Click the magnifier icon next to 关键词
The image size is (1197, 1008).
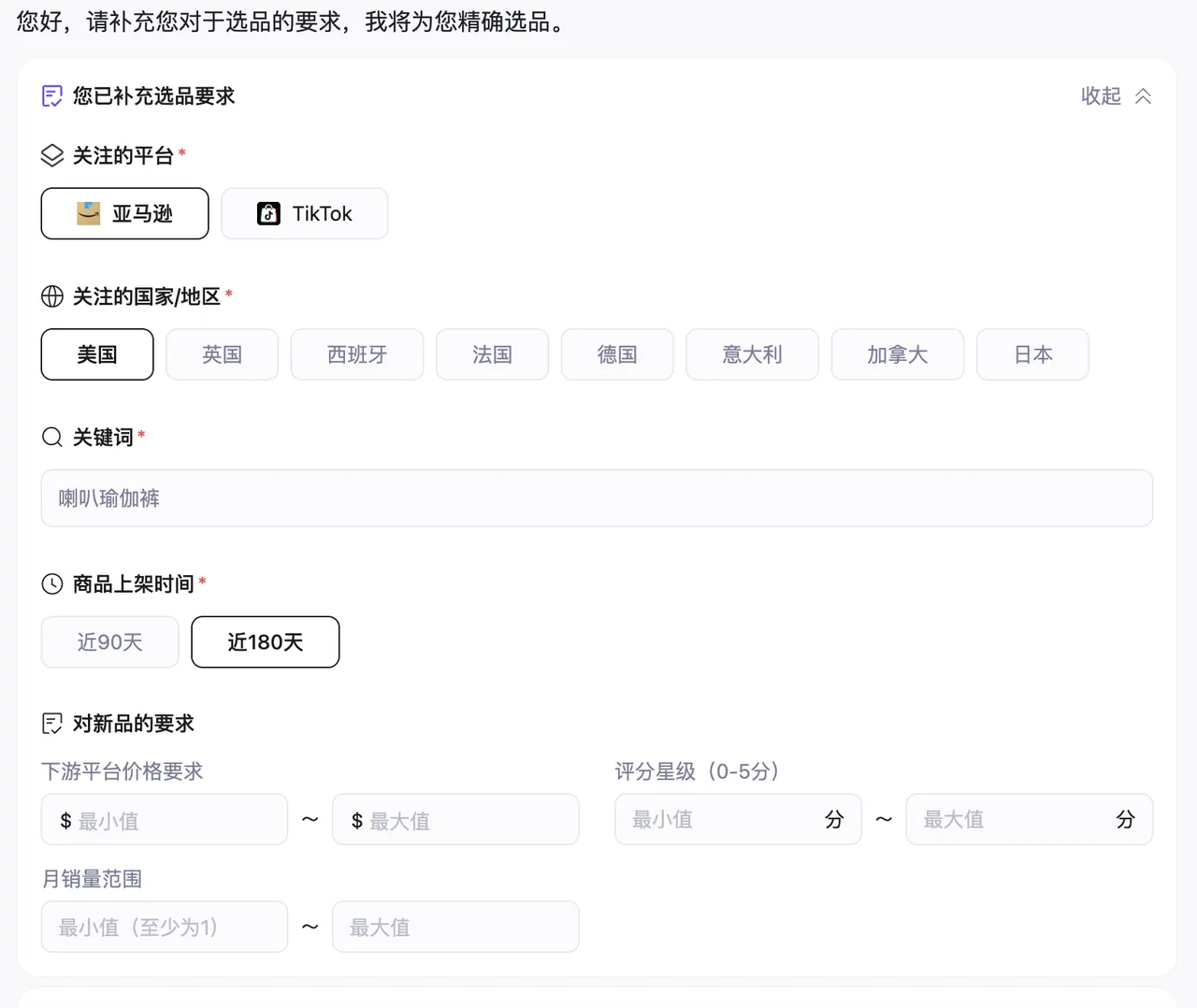[x=52, y=437]
